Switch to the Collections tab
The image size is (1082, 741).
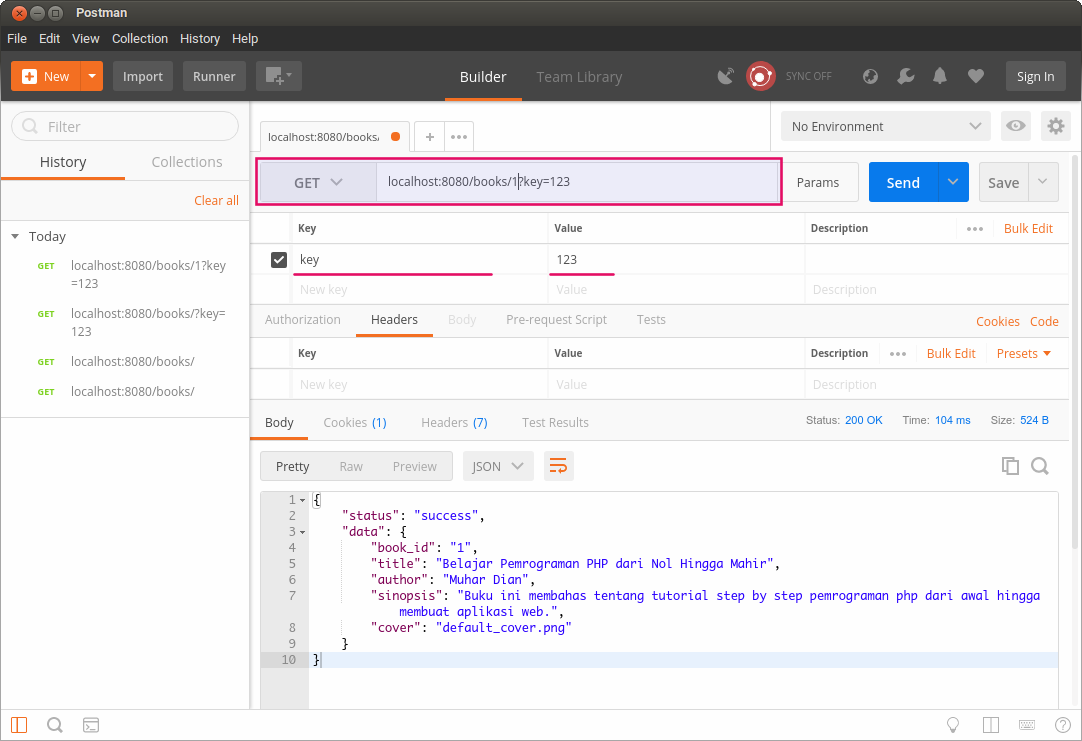[x=187, y=162]
